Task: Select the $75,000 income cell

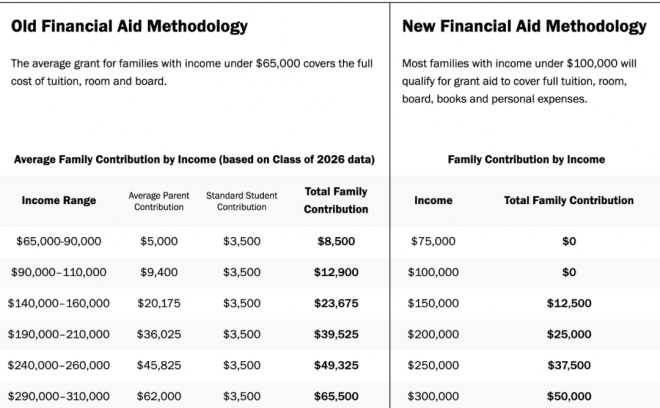Action: point(433,241)
